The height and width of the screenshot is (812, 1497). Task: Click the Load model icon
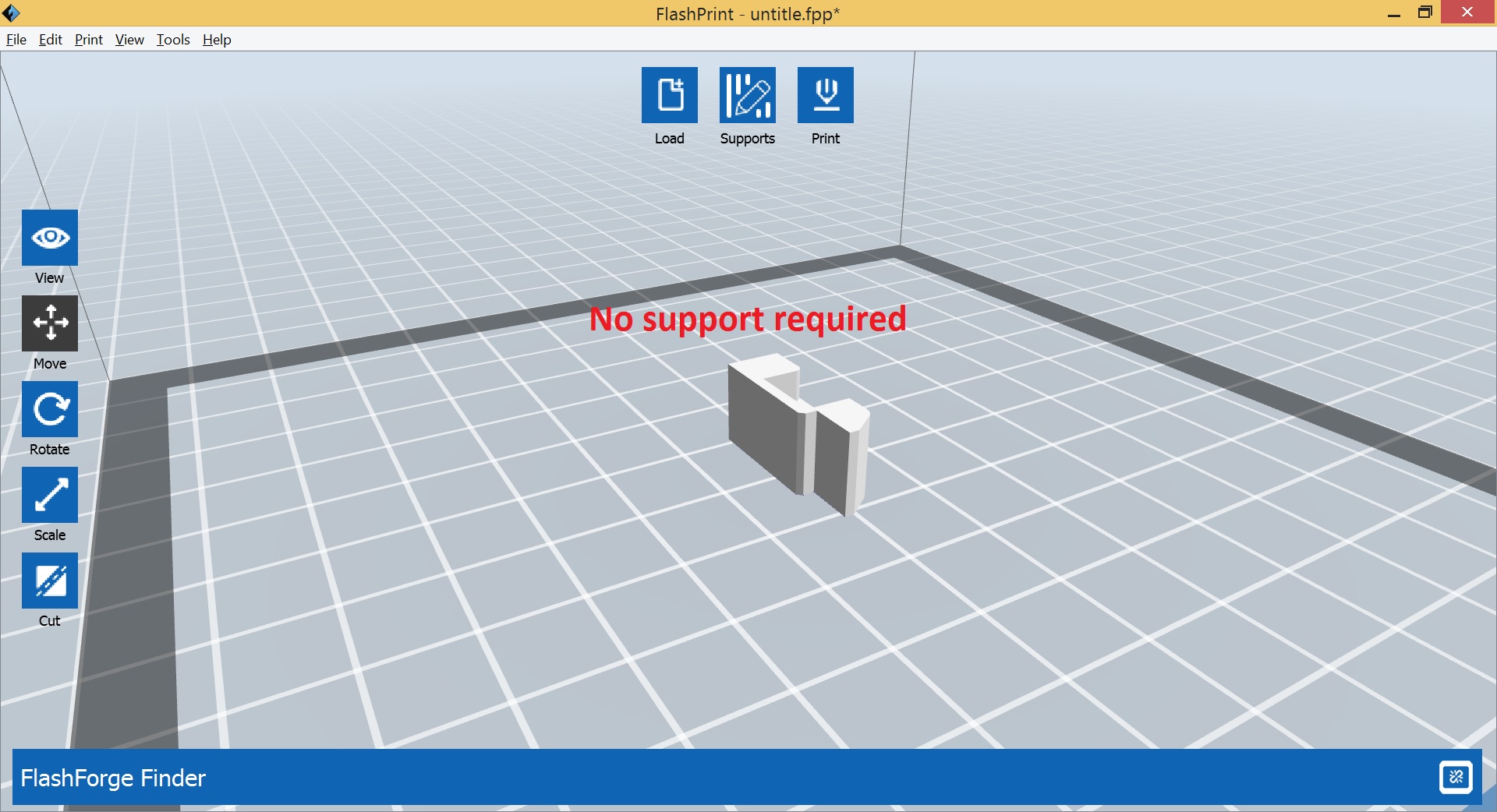(x=669, y=95)
